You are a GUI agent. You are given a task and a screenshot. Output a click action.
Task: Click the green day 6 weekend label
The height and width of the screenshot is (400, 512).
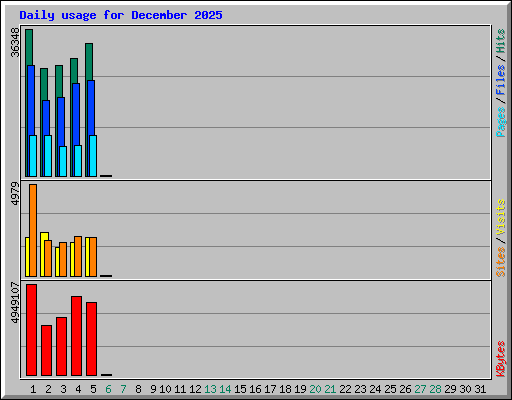[108, 389]
